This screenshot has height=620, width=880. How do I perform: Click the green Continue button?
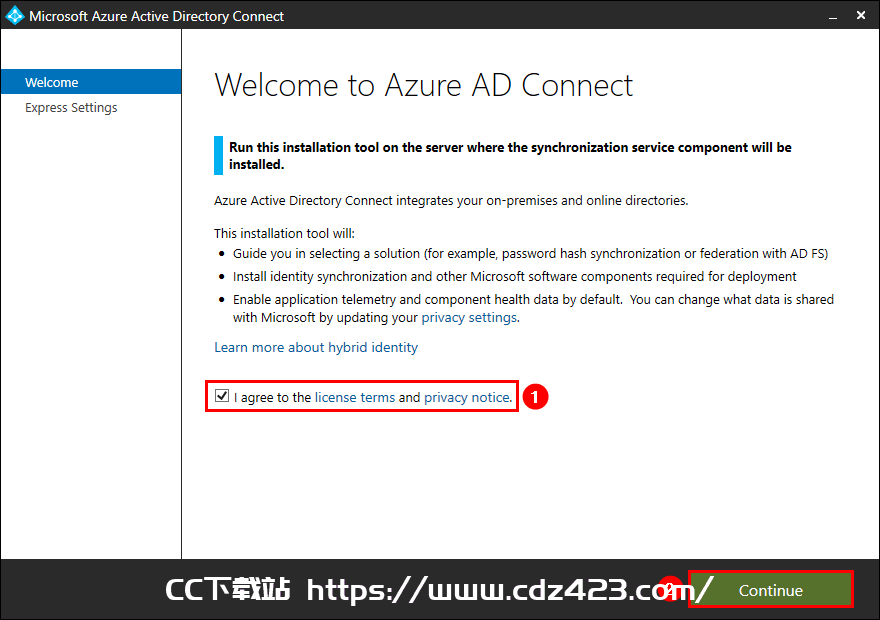[771, 590]
